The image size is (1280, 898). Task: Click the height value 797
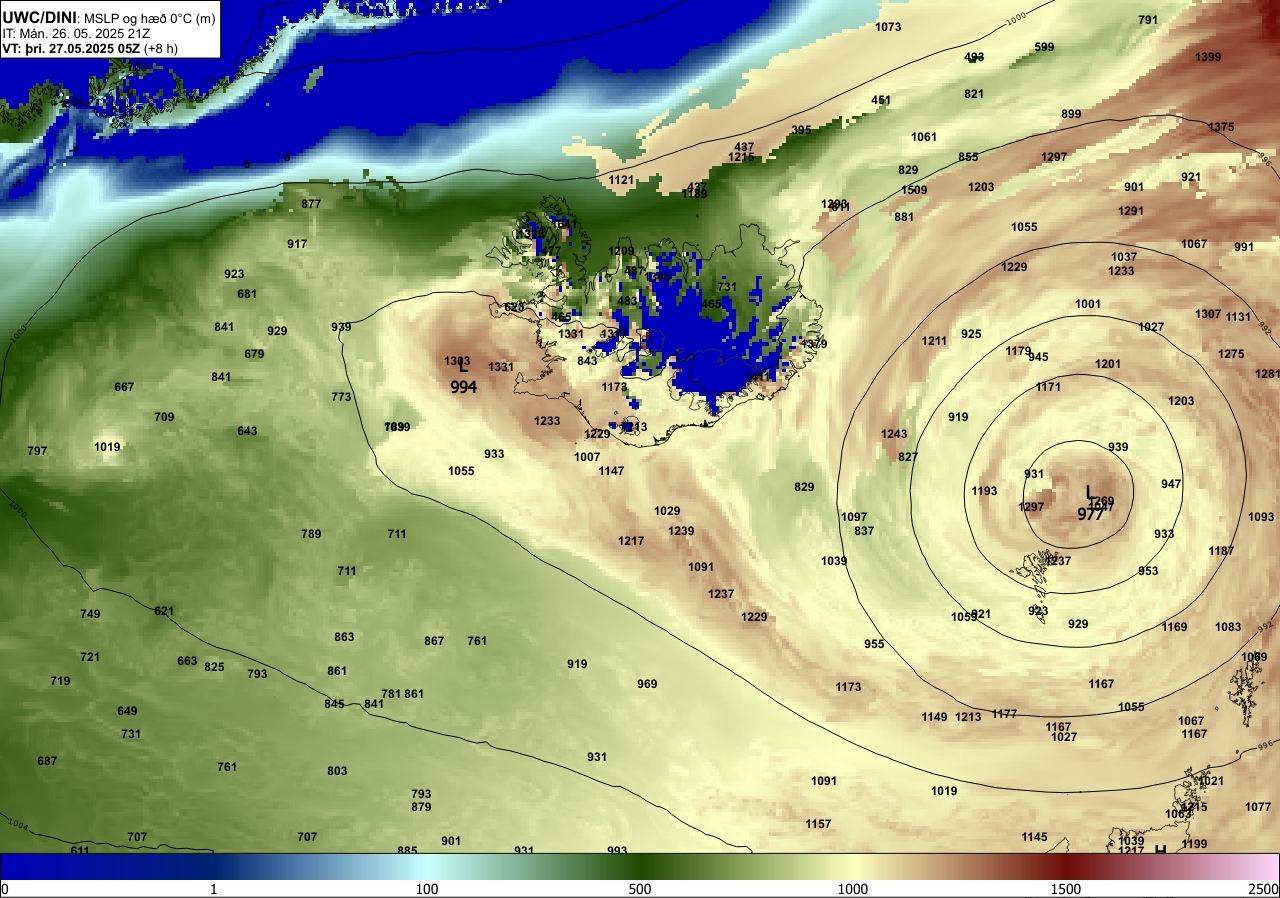[37, 451]
